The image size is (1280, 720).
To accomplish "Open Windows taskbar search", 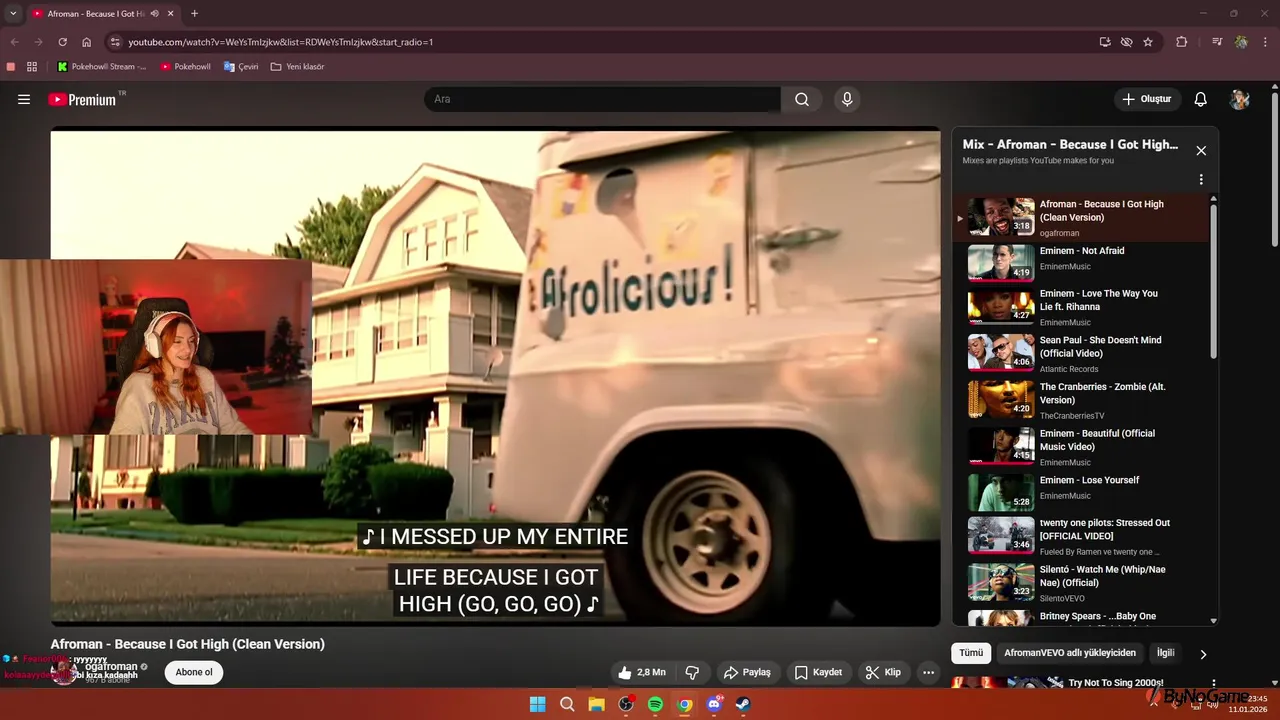I will (567, 704).
